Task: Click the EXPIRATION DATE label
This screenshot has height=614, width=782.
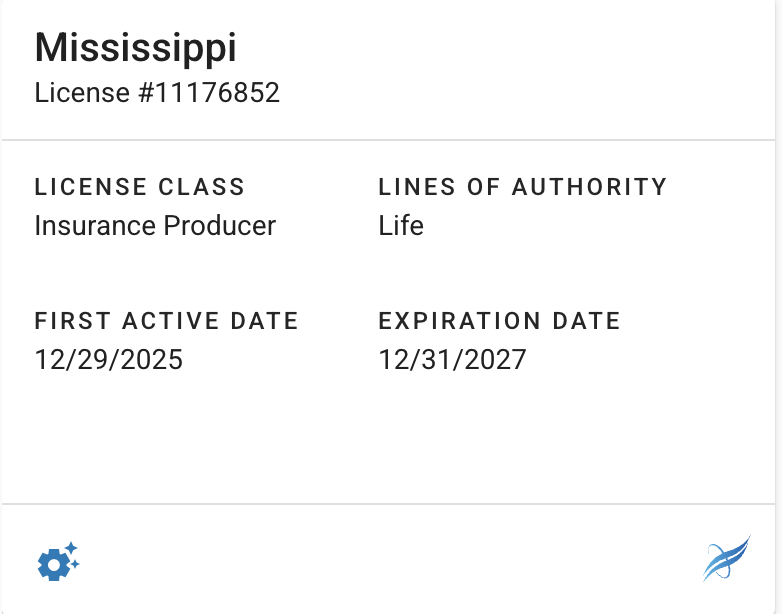Action: [x=499, y=321]
